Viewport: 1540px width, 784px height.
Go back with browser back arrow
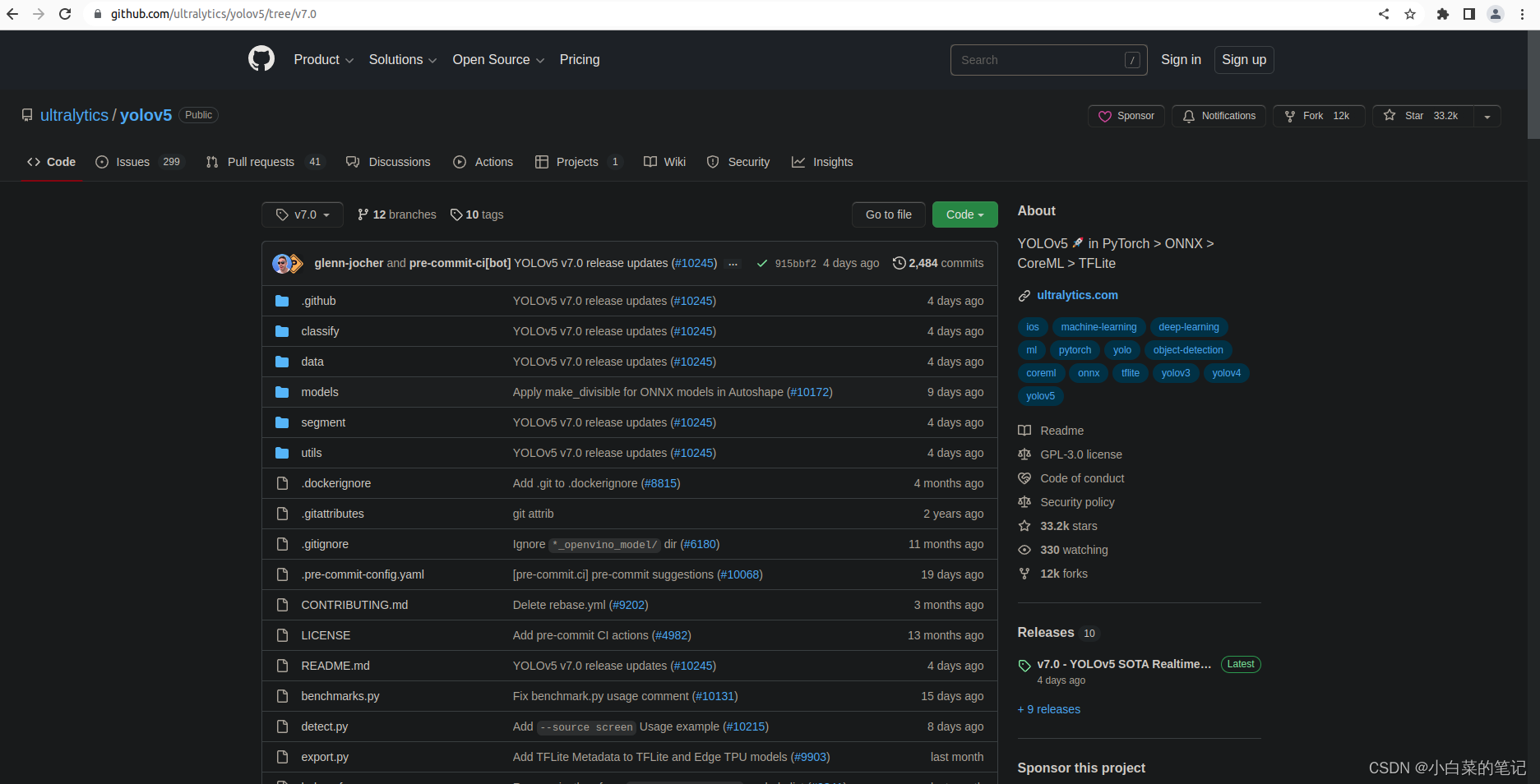click(x=12, y=14)
